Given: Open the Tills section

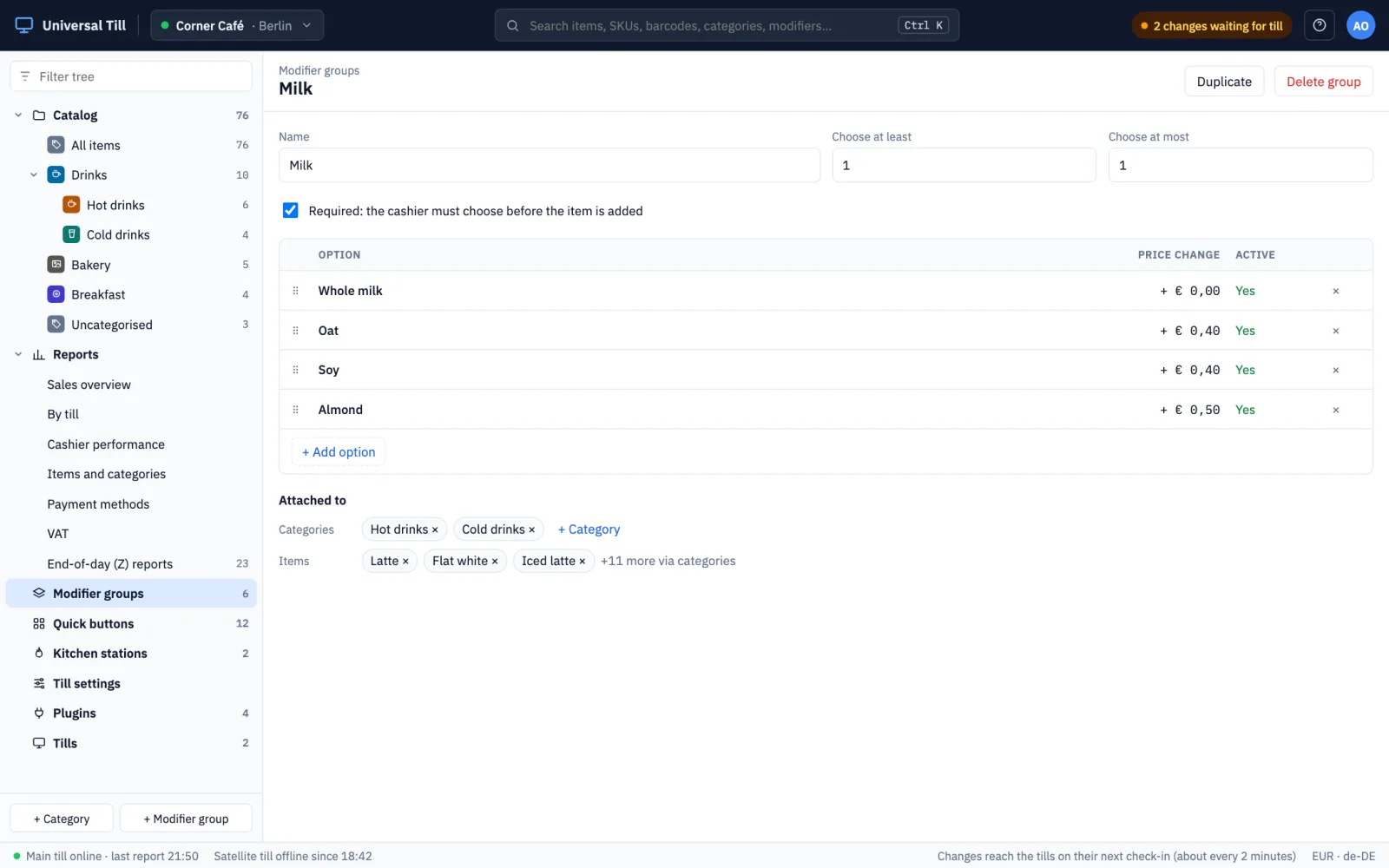Looking at the screenshot, I should pos(131,743).
